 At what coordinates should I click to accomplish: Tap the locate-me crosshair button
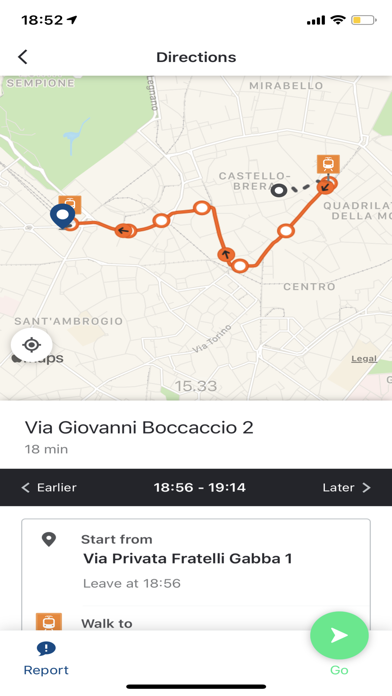(32, 344)
